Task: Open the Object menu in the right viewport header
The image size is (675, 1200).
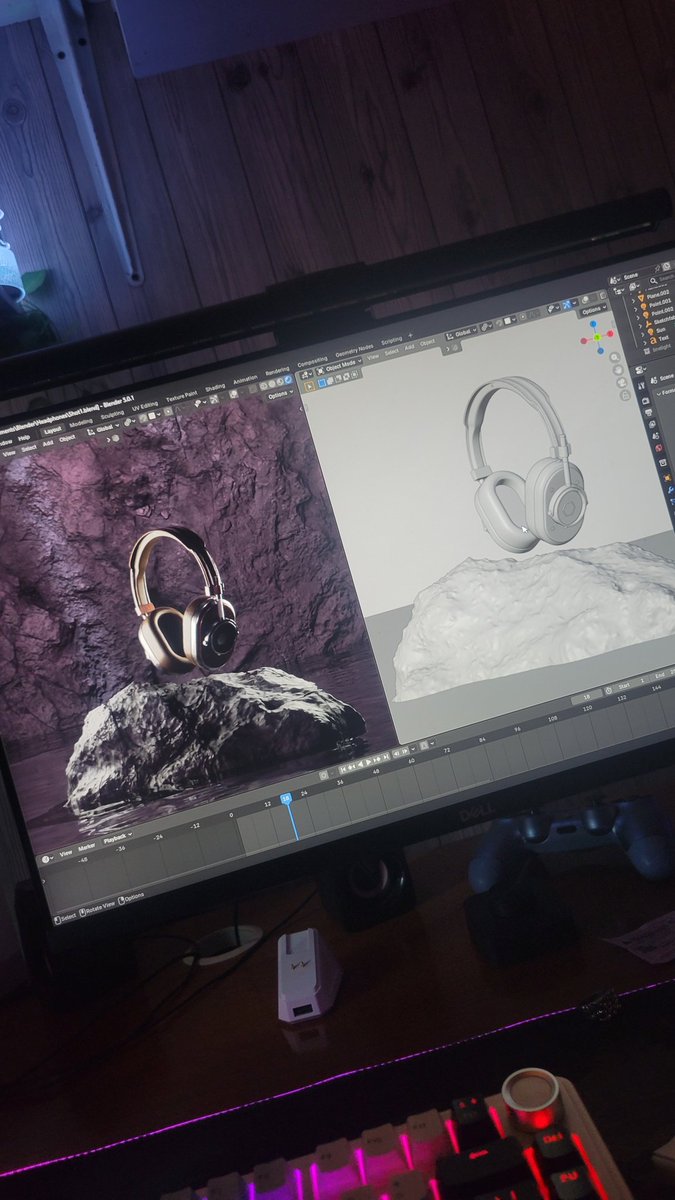Action: [427, 342]
